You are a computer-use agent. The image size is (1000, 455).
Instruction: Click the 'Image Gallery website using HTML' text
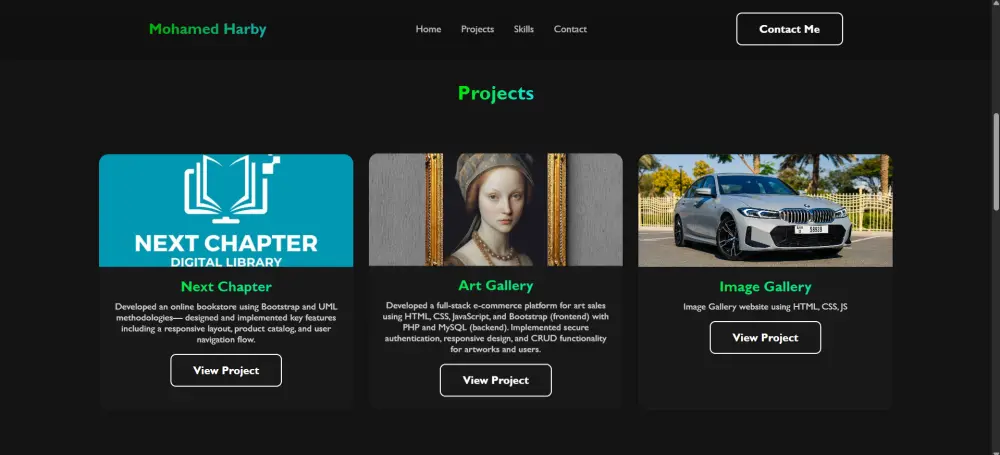pos(765,307)
